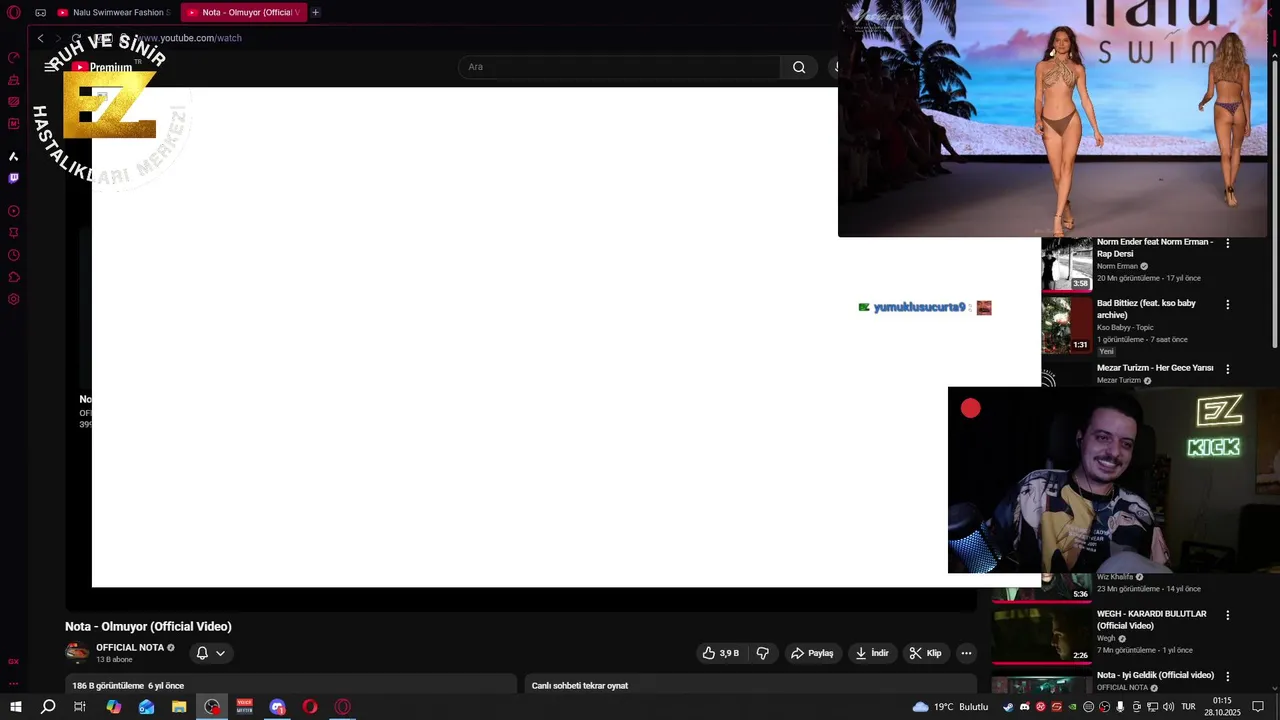
Task: Click in the YouTube Ara search field
Action: click(x=620, y=67)
